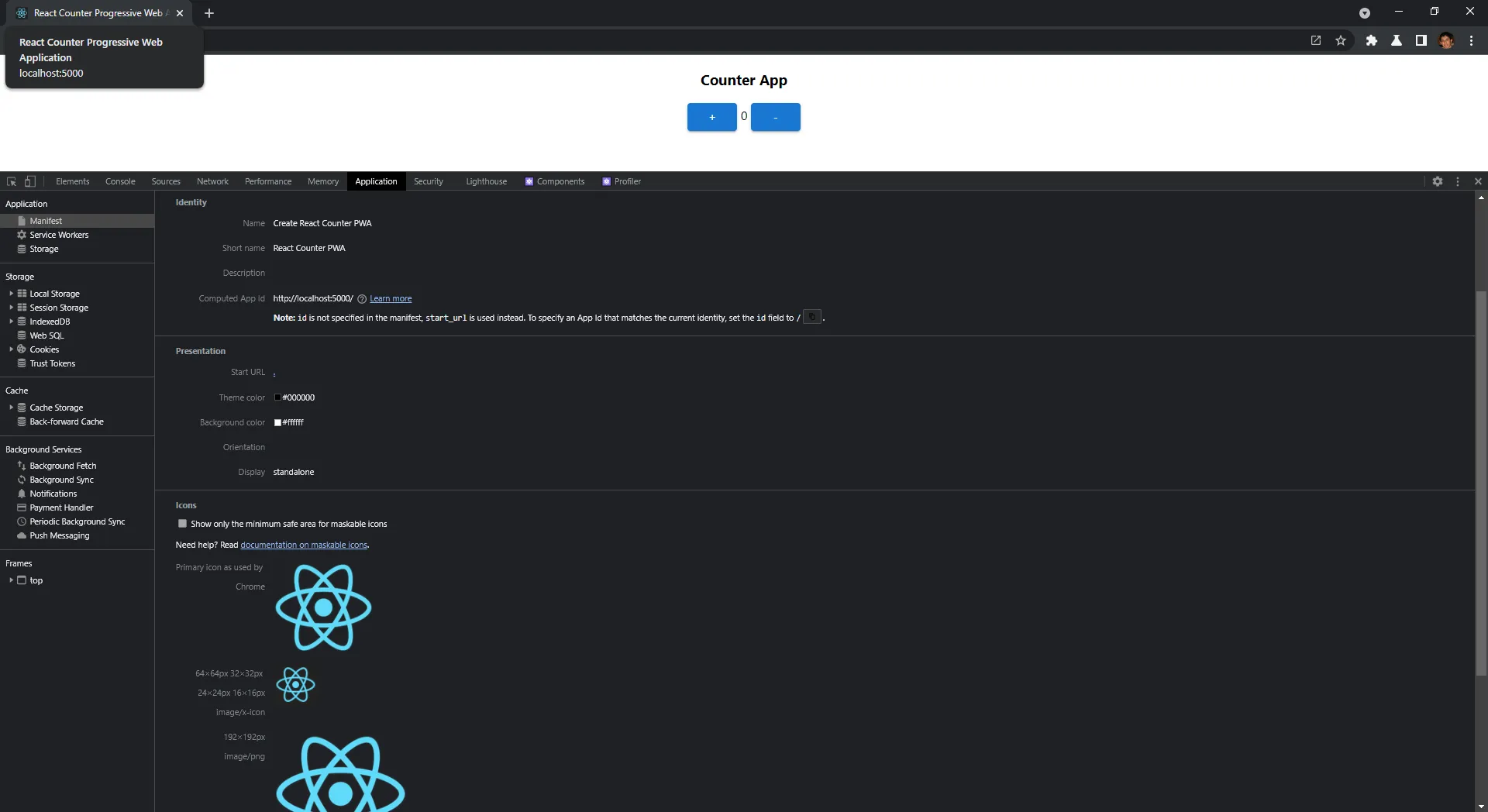This screenshot has height=812, width=1488.
Task: Select Service Workers in the sidebar
Action: point(59,235)
